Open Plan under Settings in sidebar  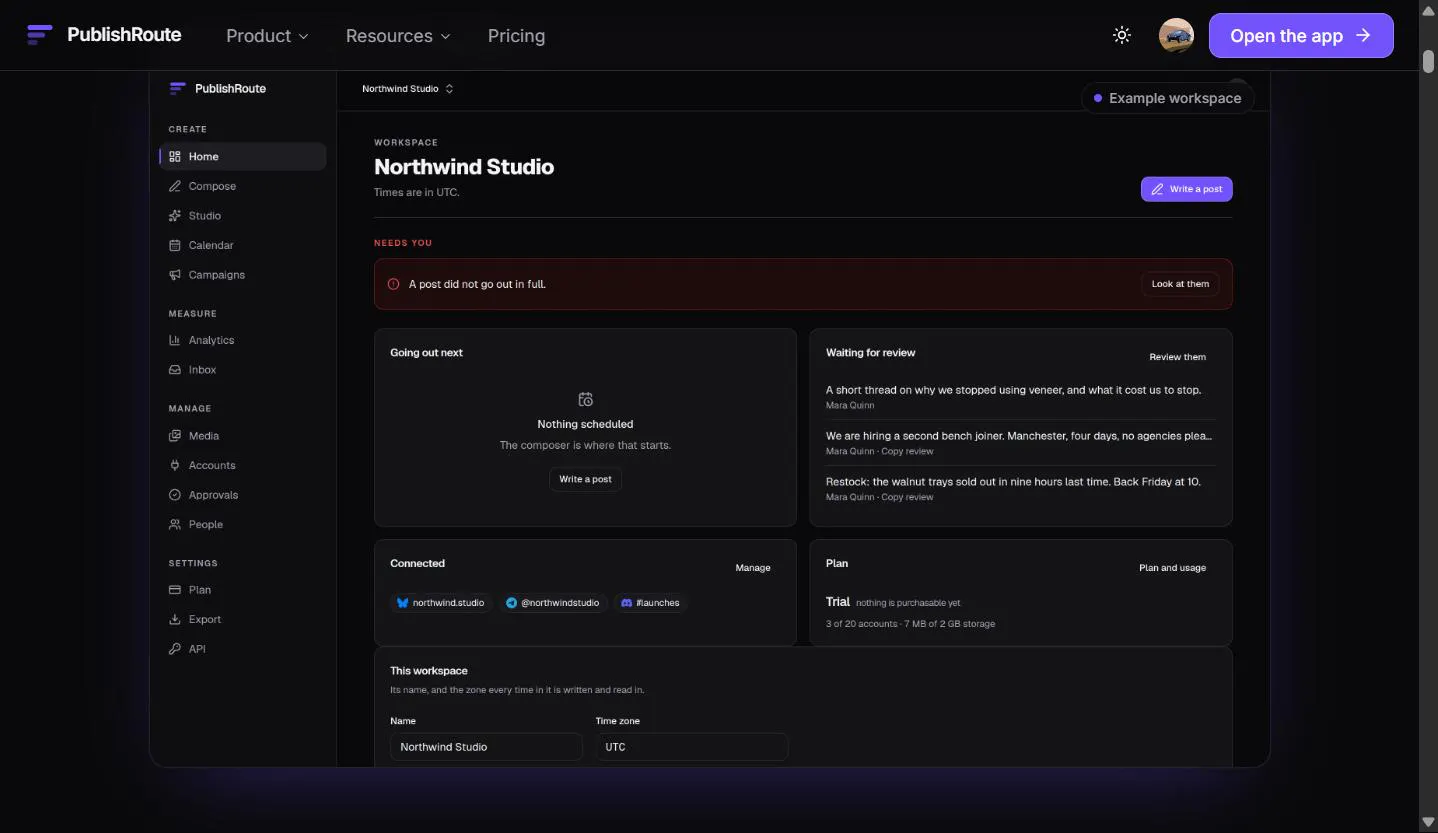click(243, 590)
